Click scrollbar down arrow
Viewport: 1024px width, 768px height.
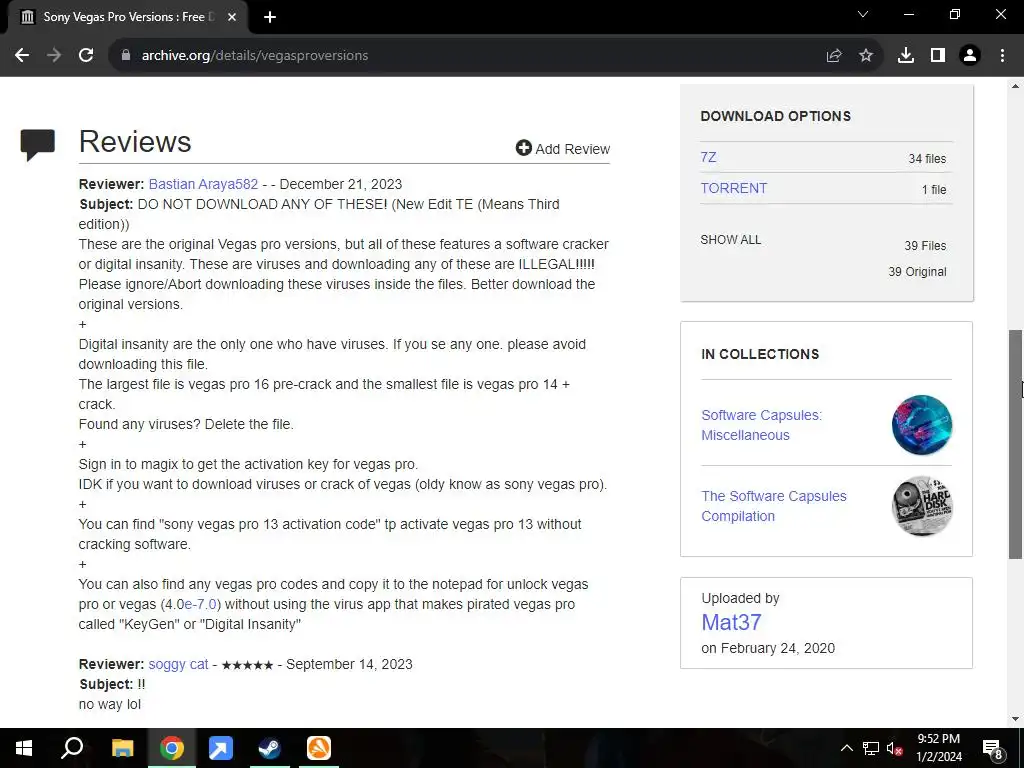point(1015,719)
